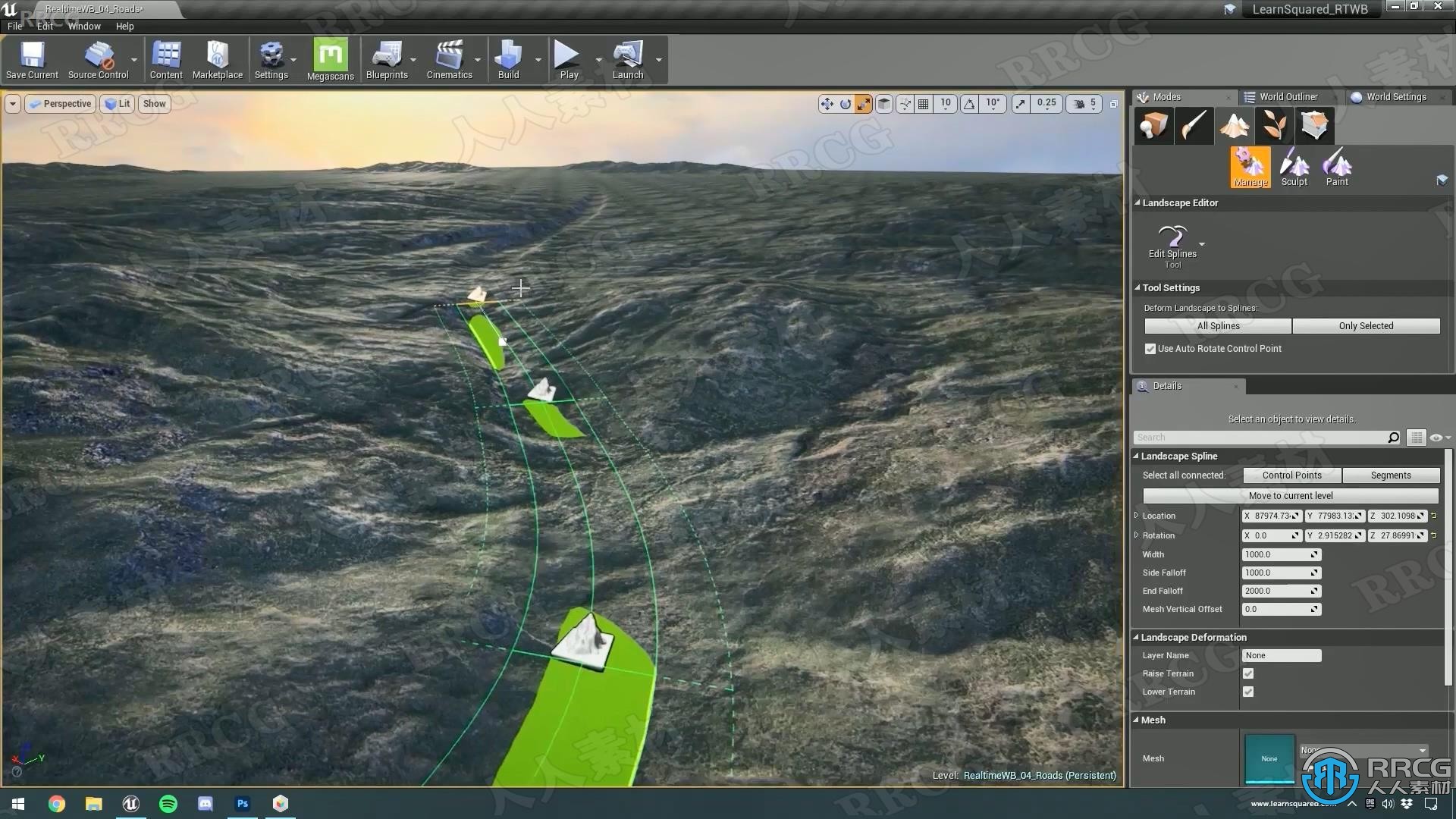Toggle Raise Terrain checkbox
The height and width of the screenshot is (819, 1456).
(x=1248, y=673)
